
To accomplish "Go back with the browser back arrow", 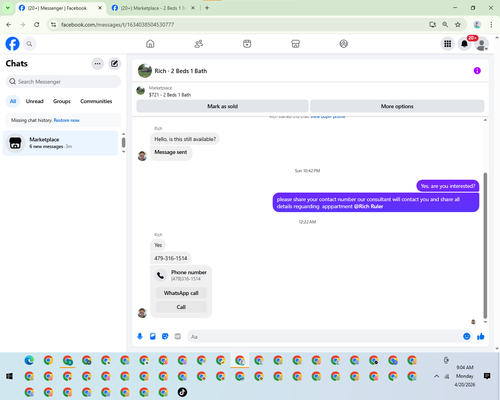I will pyautogui.click(x=9, y=24).
